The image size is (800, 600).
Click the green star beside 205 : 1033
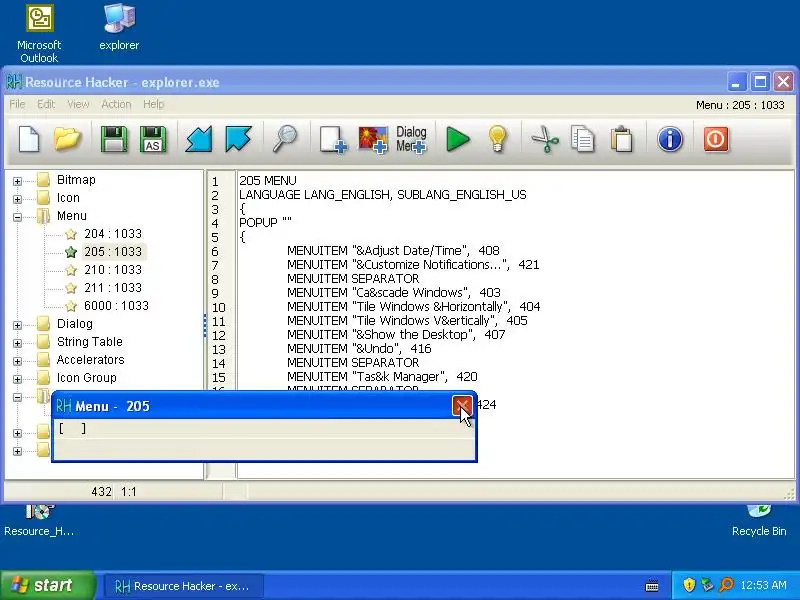71,252
